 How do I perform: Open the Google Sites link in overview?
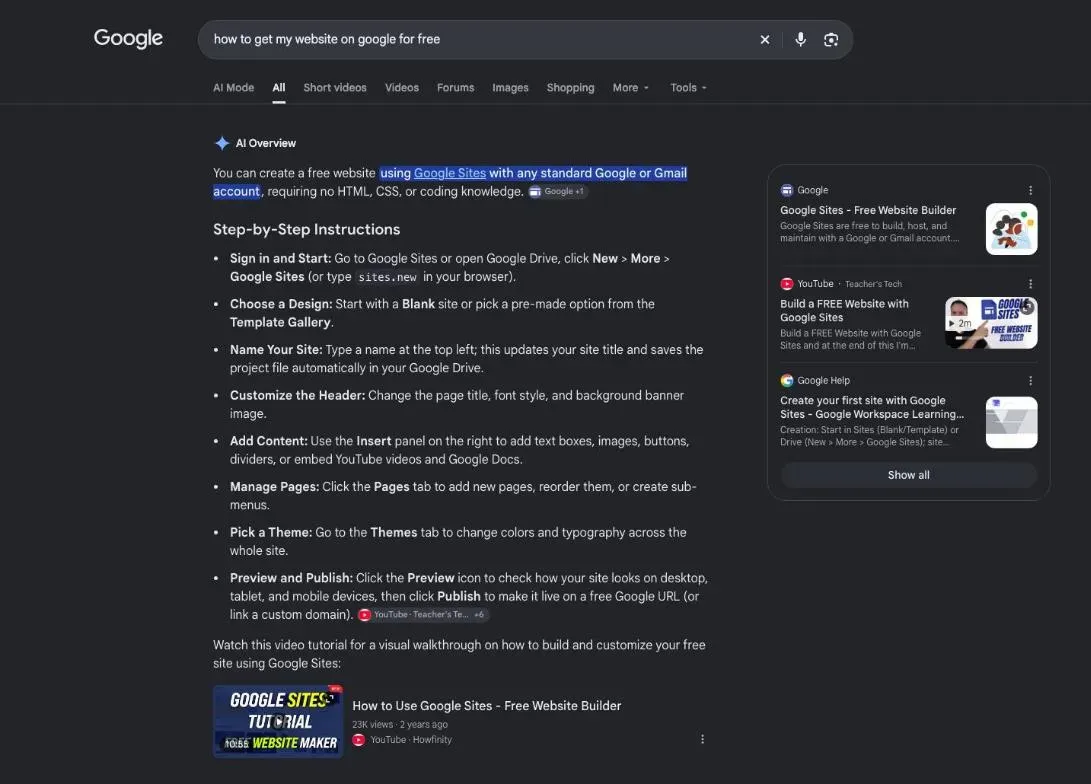point(449,173)
